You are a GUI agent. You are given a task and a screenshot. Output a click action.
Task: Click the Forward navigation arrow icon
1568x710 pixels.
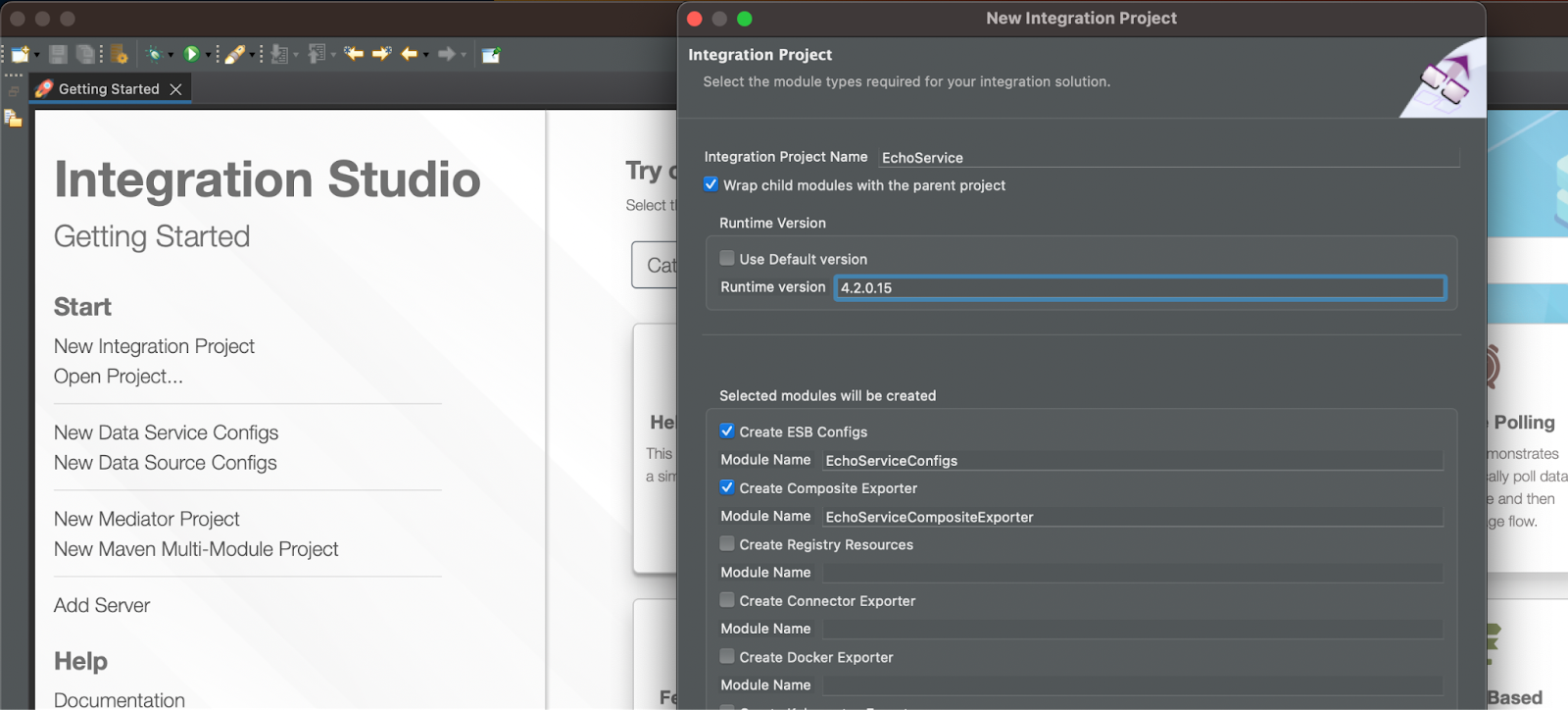447,54
